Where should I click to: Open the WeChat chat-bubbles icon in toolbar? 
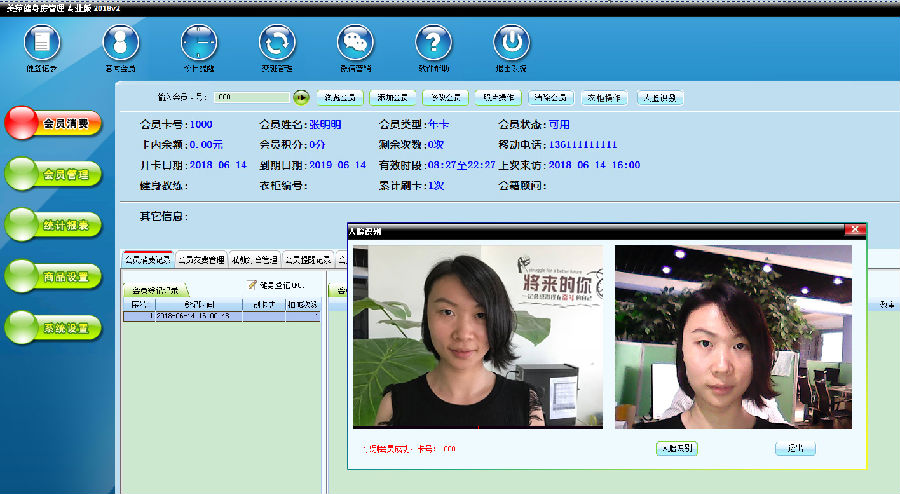[355, 42]
